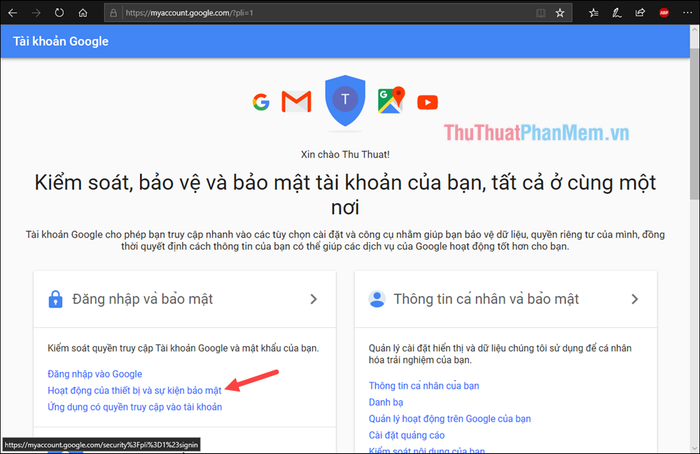Screen dimensions: 700x454
Task: Open Hoạt động của thiết bị link
Action: pos(134,391)
